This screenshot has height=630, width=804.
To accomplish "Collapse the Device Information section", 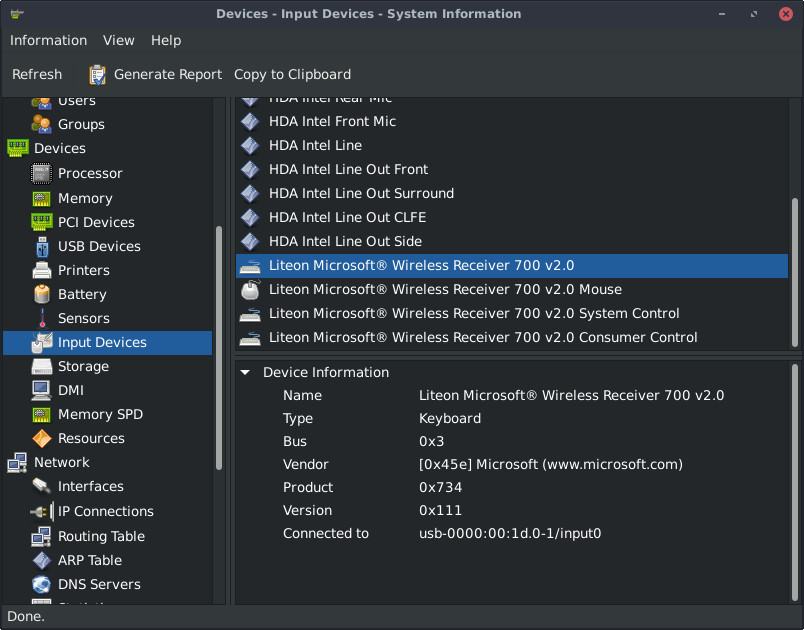I will point(245,372).
